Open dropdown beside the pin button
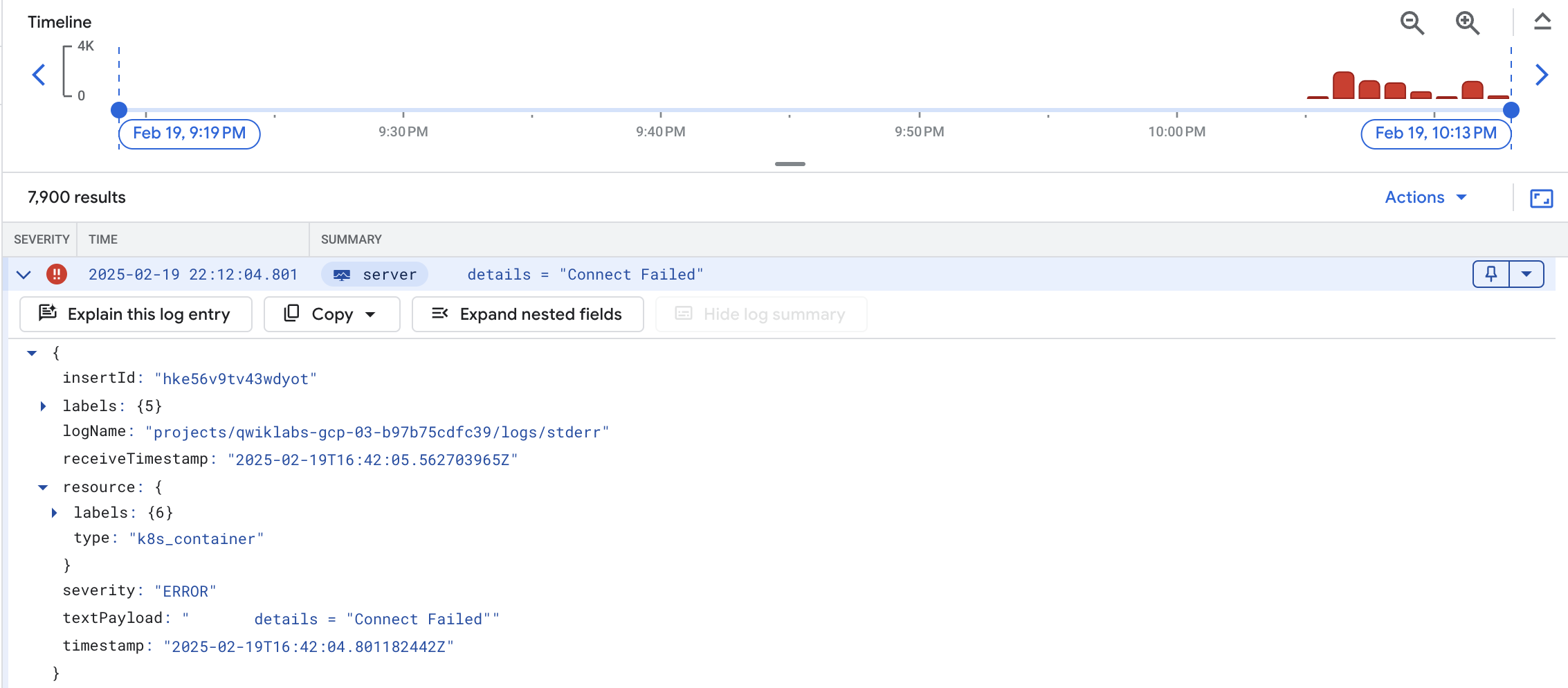This screenshot has width=1568, height=688. [x=1526, y=274]
